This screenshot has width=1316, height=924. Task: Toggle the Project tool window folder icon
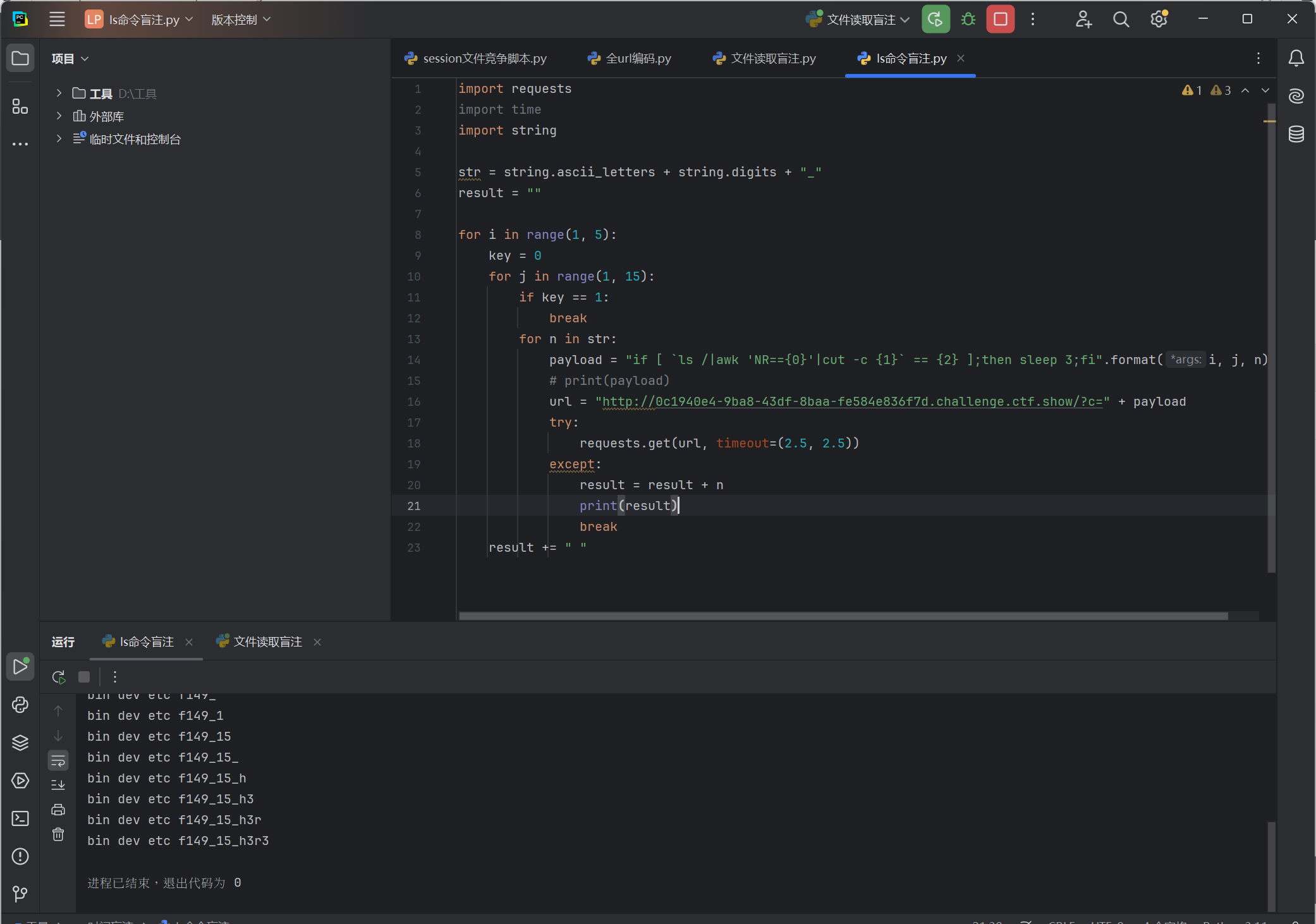[x=20, y=58]
